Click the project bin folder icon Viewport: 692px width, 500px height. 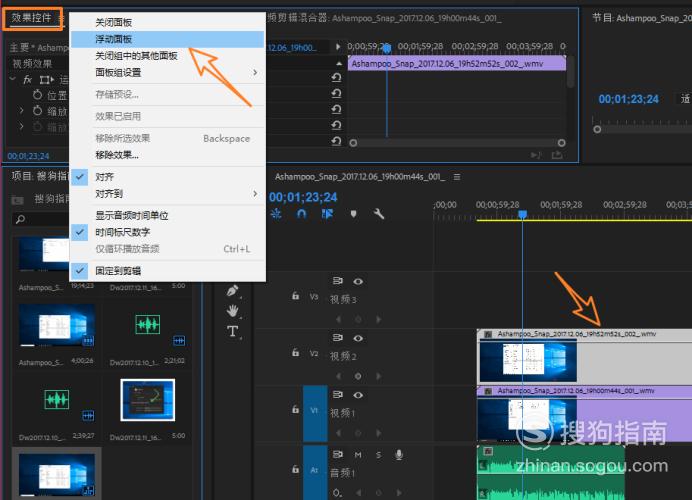[17, 200]
